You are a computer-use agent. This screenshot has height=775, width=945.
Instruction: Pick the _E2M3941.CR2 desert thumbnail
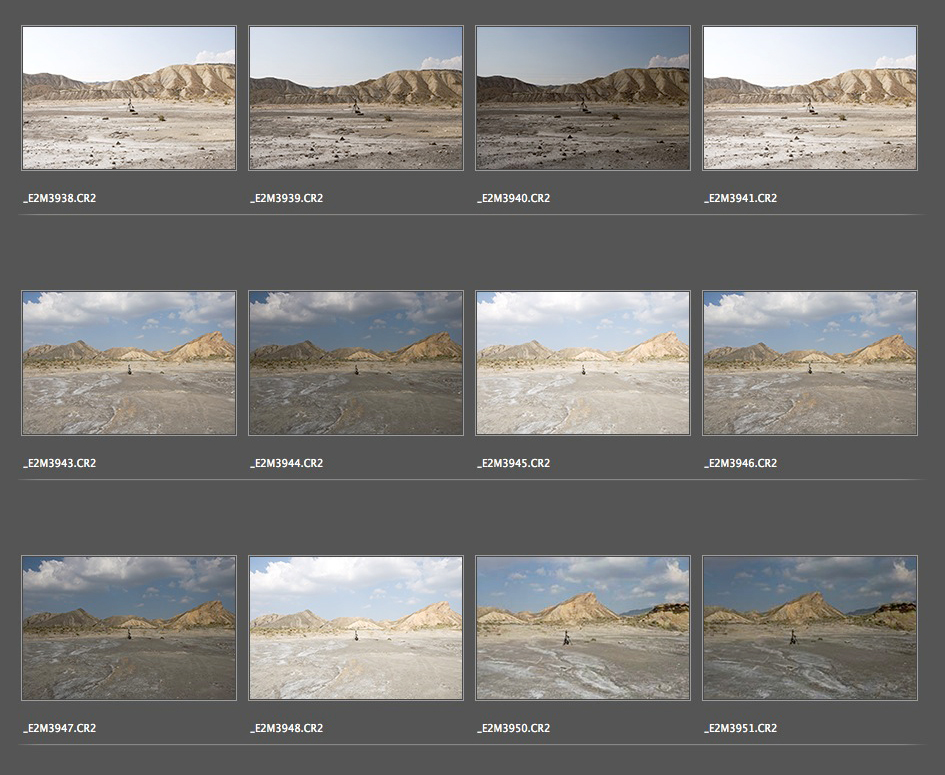810,98
